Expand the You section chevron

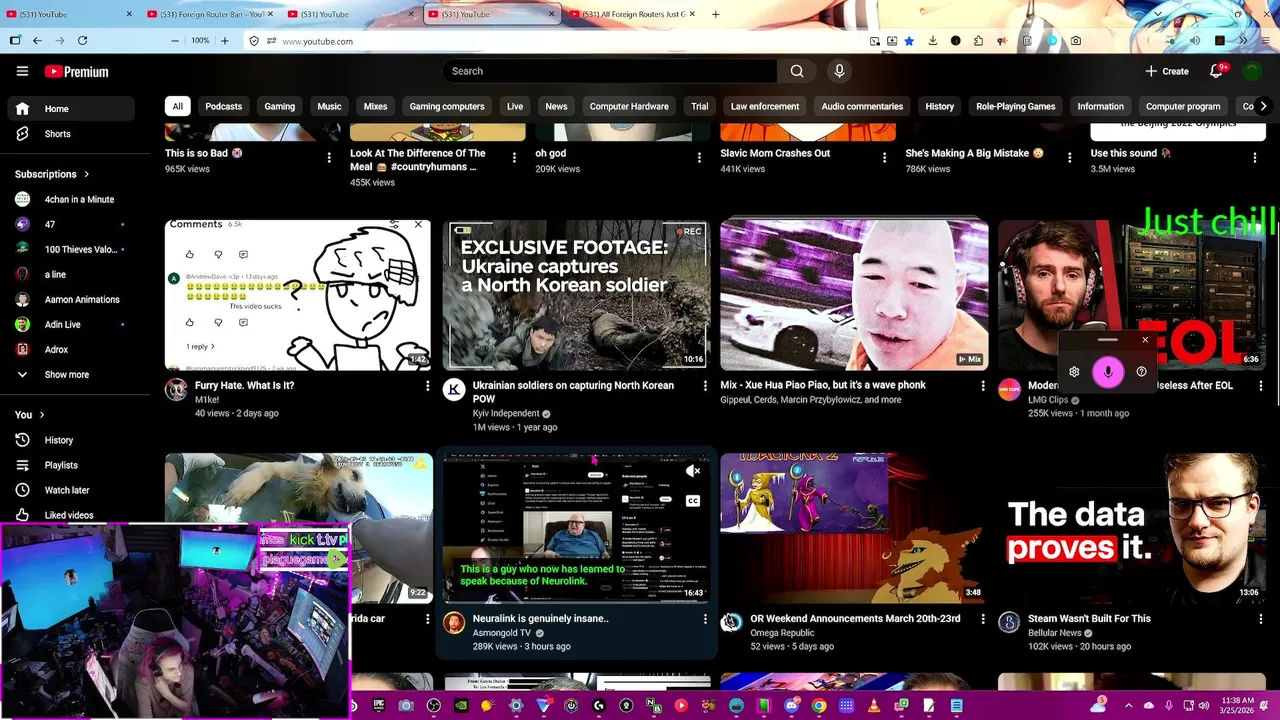[x=42, y=415]
